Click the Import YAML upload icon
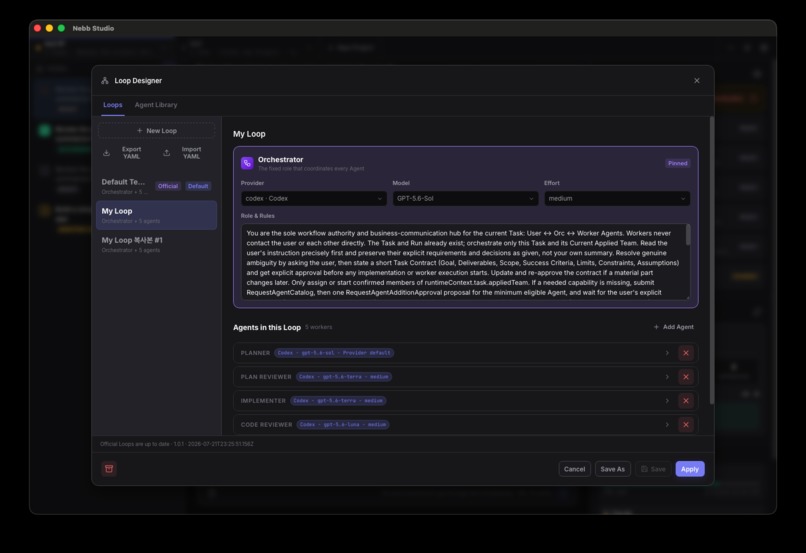Viewport: 806px width, 553px height. 167,153
